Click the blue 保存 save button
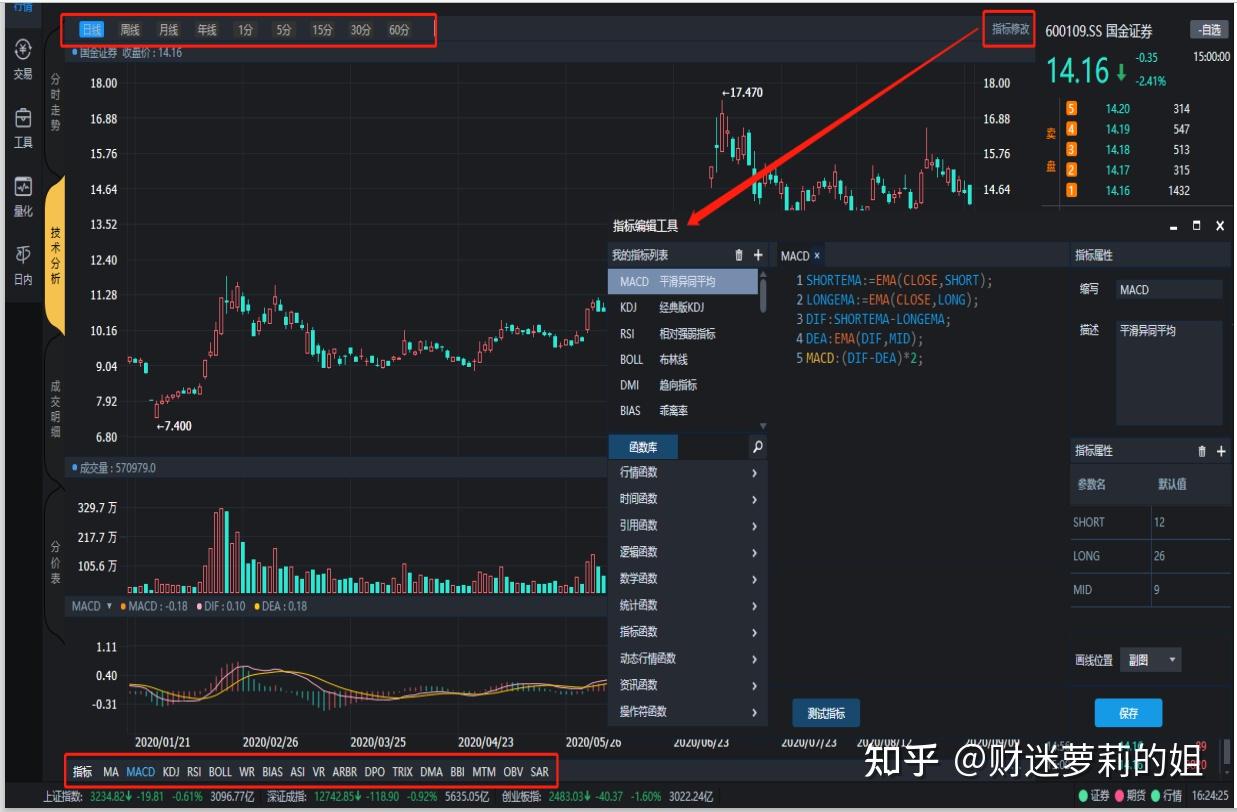This screenshot has height=812, width=1237. tap(1128, 712)
